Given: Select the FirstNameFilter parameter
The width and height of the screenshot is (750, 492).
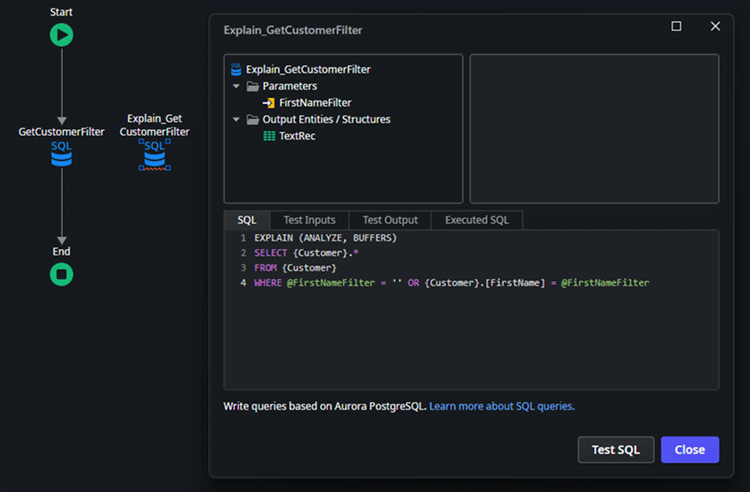Looking at the screenshot, I should (x=315, y=103).
